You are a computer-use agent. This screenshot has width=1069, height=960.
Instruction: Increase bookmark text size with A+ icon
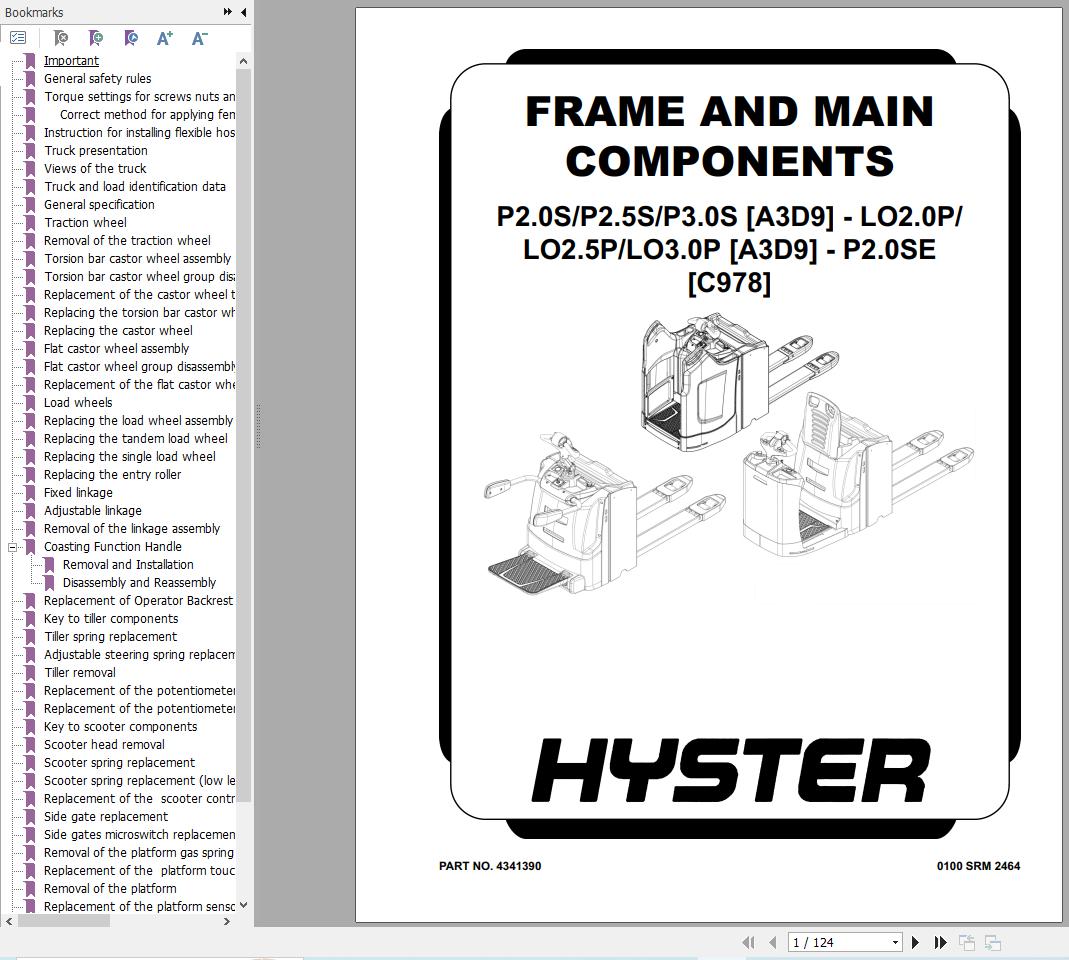click(165, 38)
